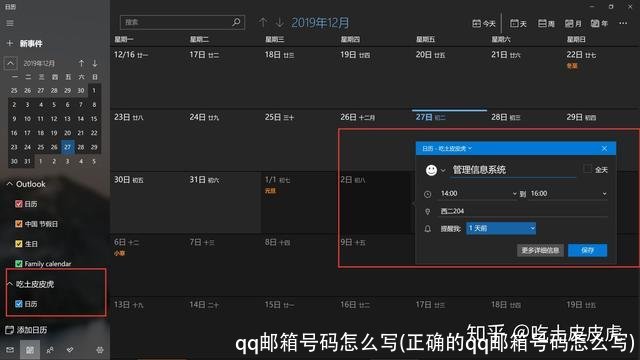Click the reminder bell icon in popup
Image resolution: width=640 pixels, height=360 pixels.
427,229
